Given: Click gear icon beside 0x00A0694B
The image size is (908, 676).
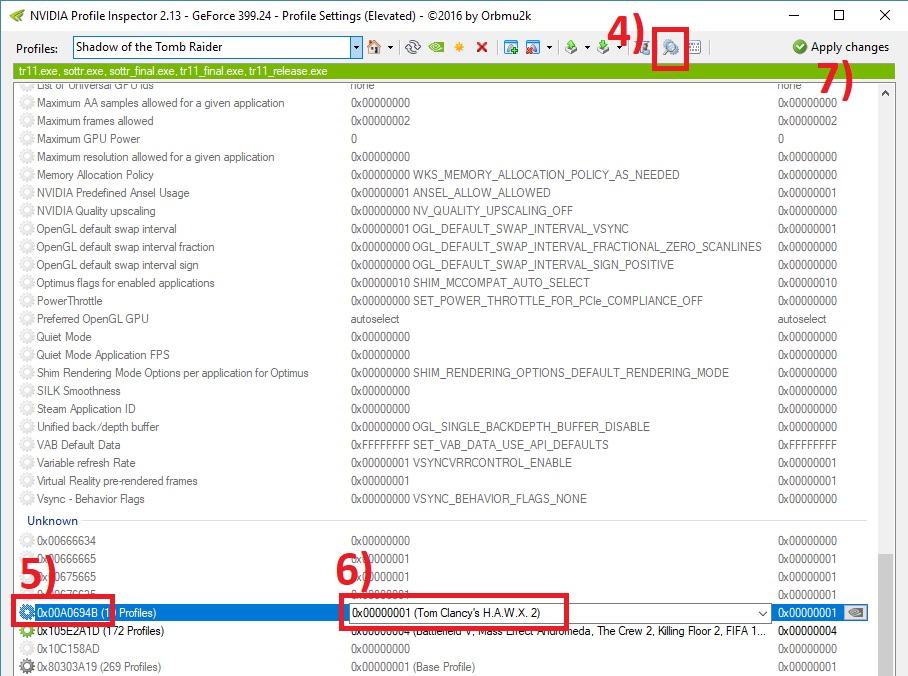Looking at the screenshot, I should pos(27,612).
